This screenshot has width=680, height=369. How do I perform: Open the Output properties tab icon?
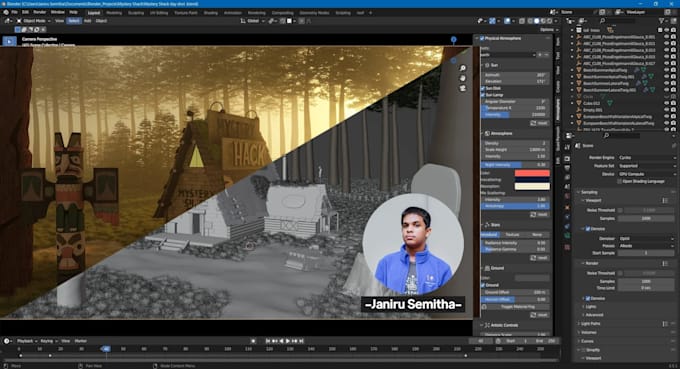coord(567,168)
